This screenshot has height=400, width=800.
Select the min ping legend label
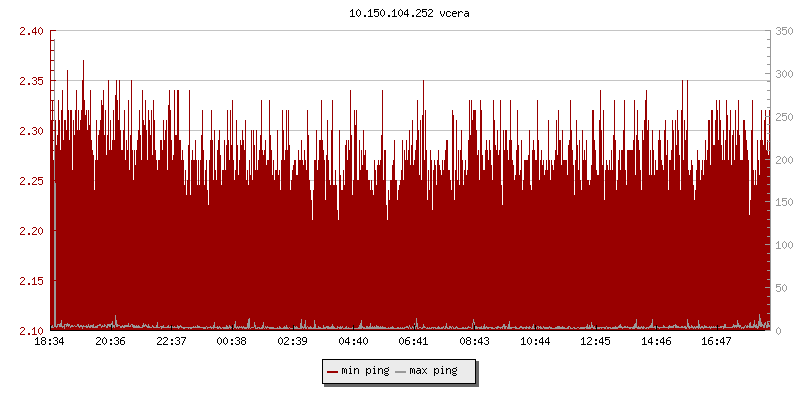click(x=364, y=371)
